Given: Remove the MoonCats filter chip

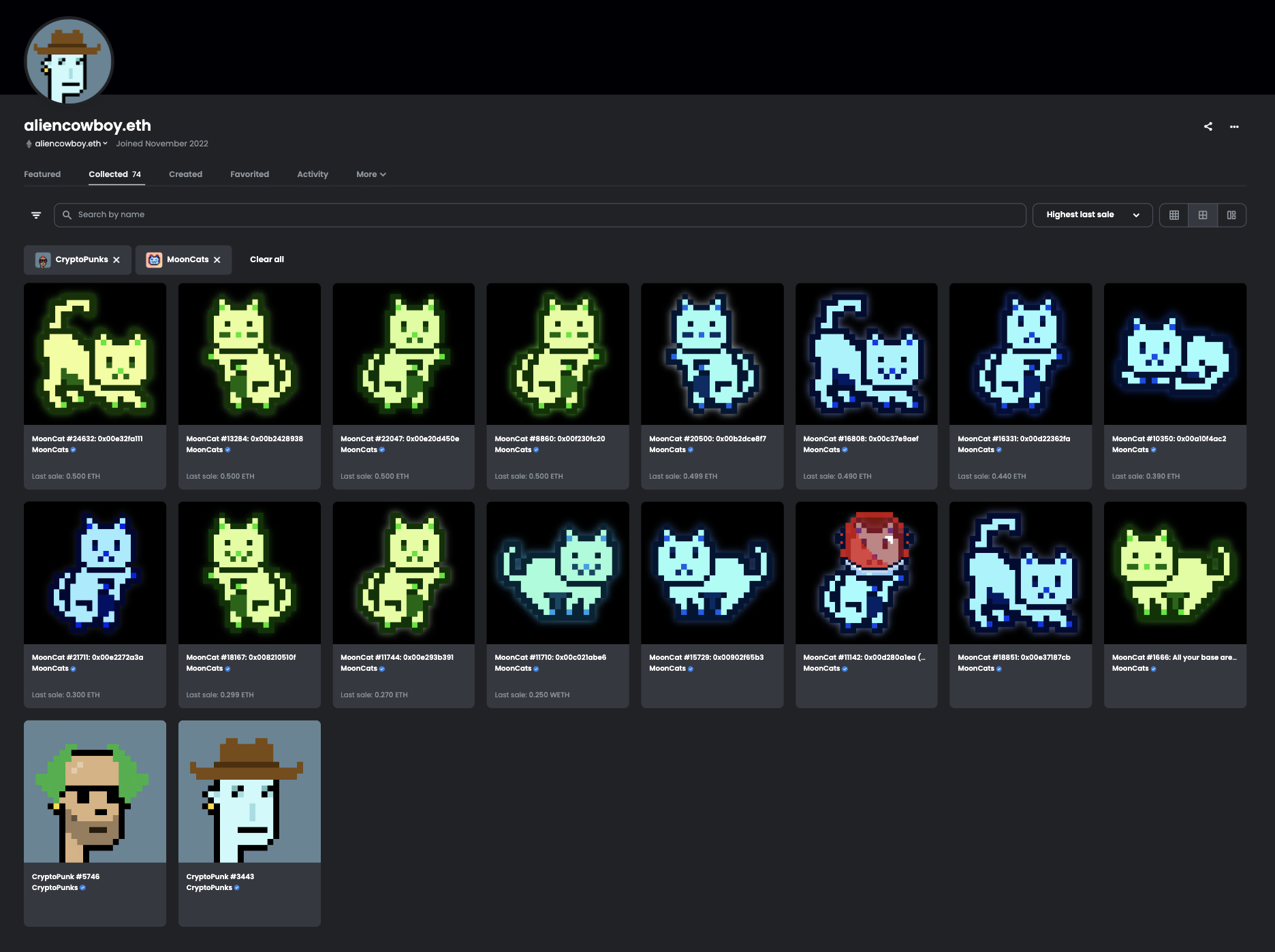Looking at the screenshot, I should (x=217, y=260).
